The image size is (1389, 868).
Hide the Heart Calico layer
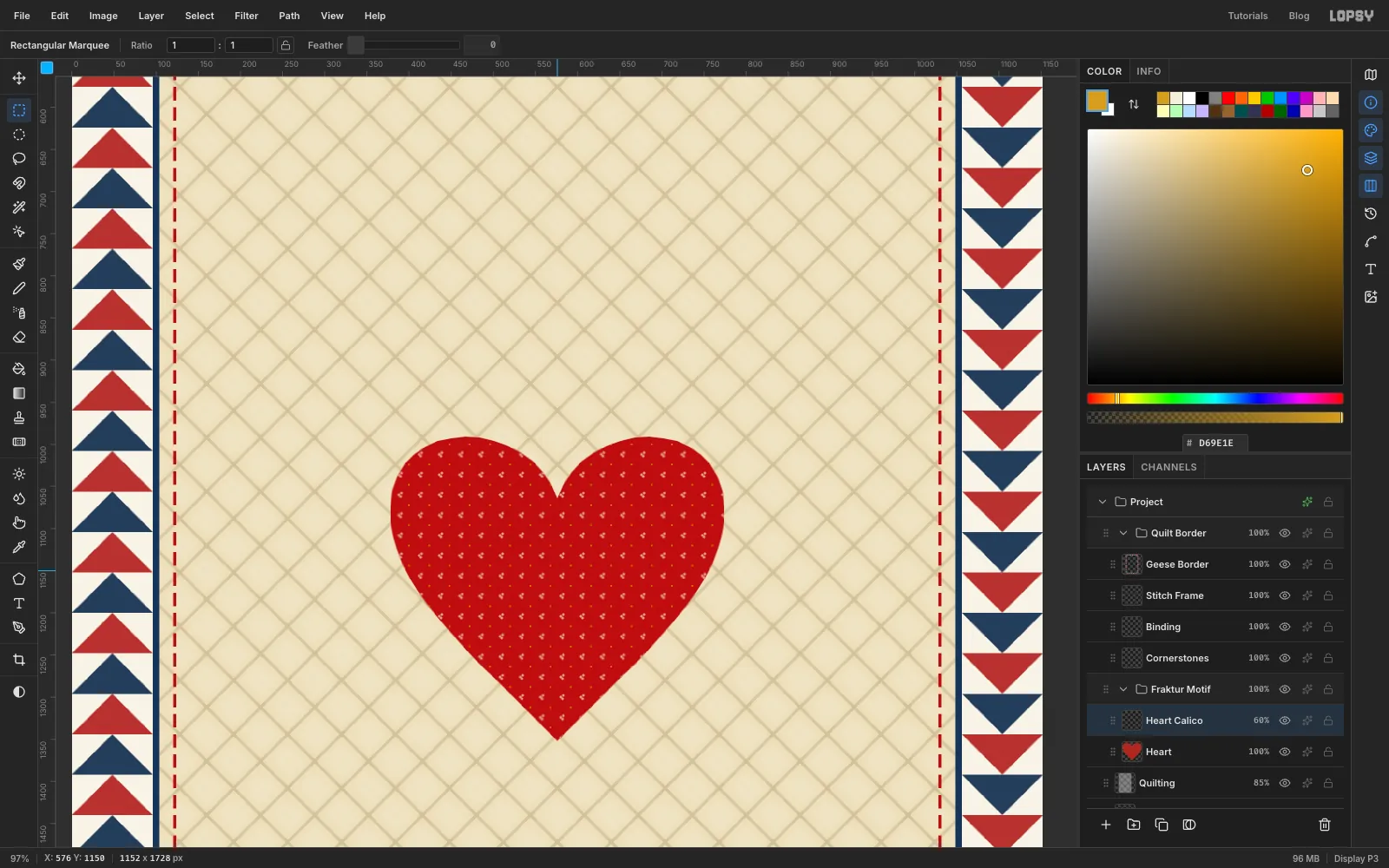(x=1285, y=720)
